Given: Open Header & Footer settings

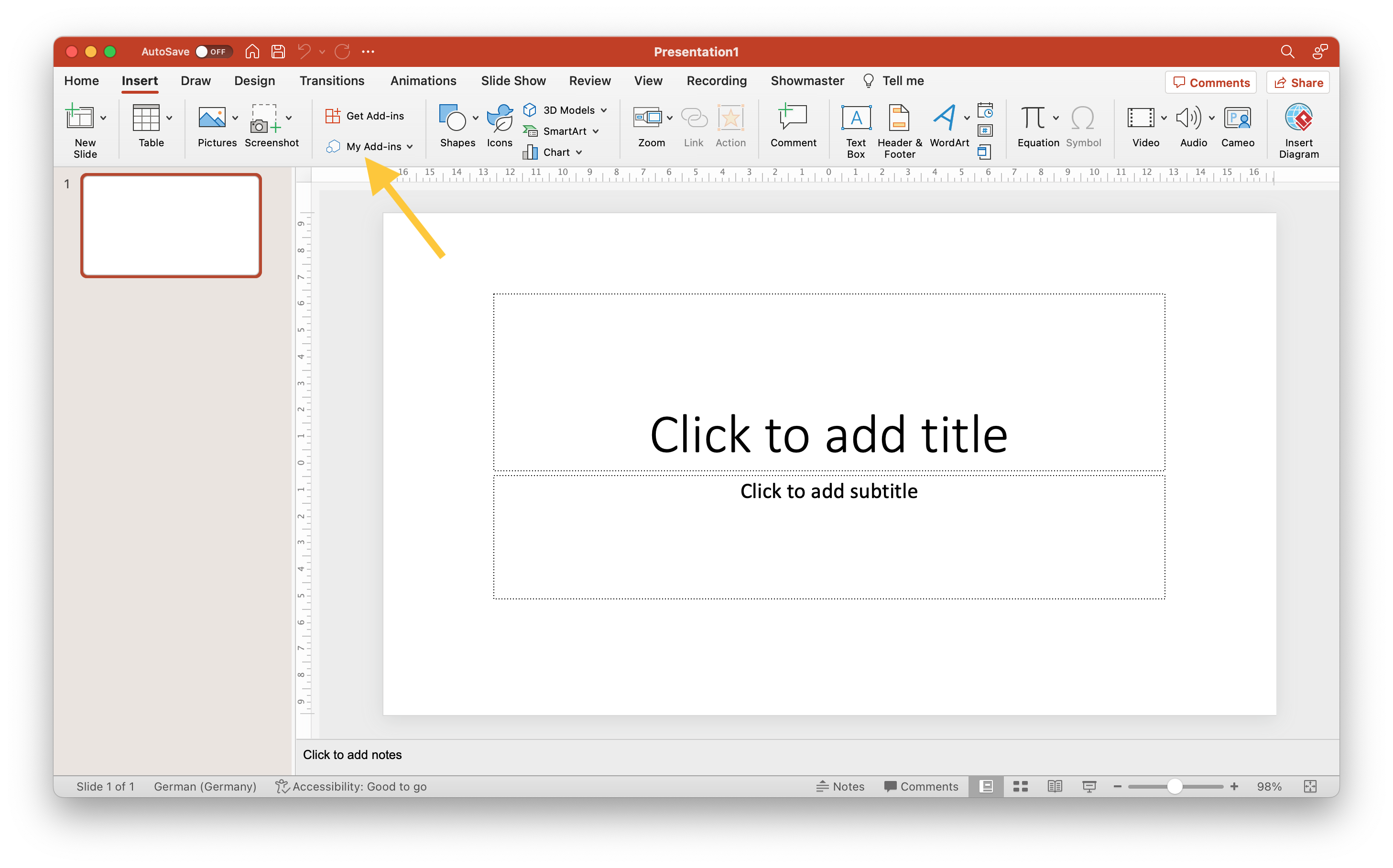Looking at the screenshot, I should pyautogui.click(x=899, y=118).
